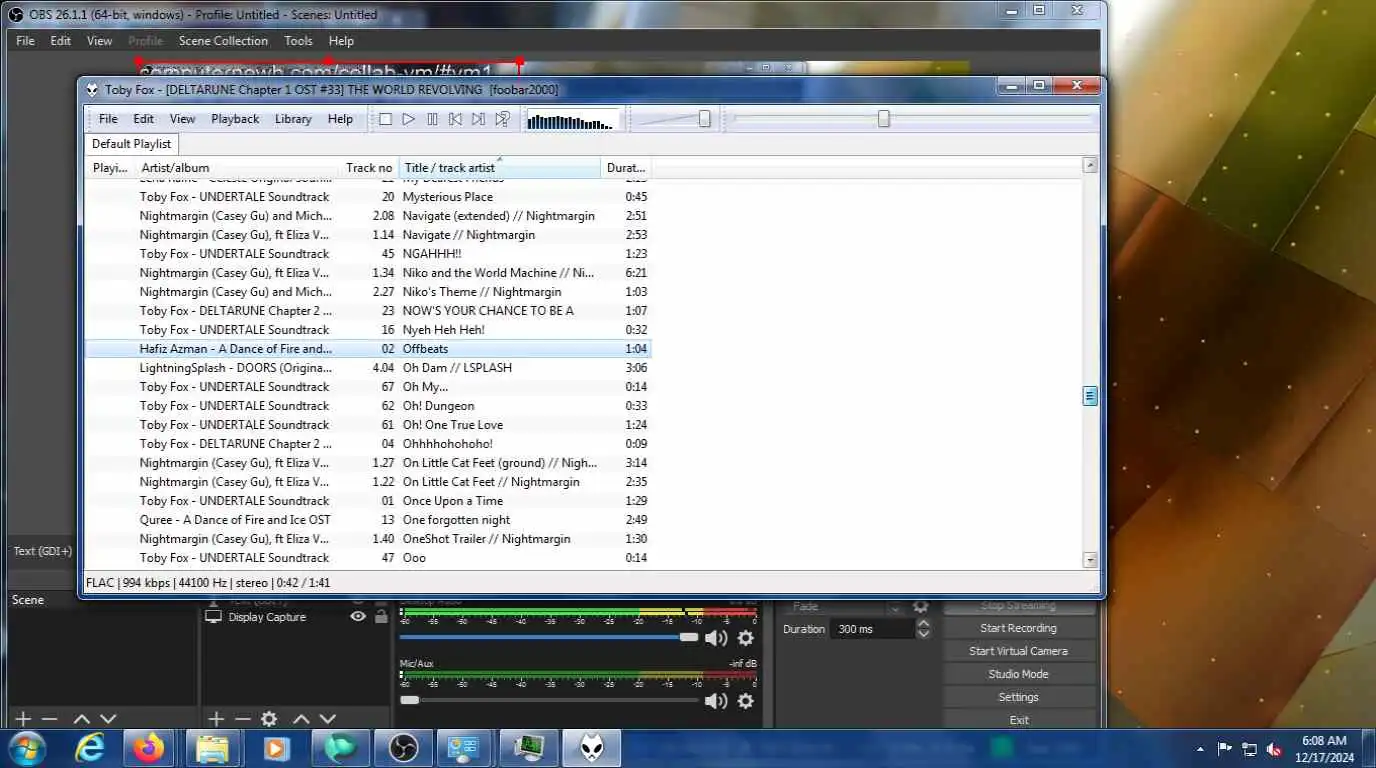Screen dimensions: 1376x768
Task: Open transition properties gear beside Fade
Action: 920,606
